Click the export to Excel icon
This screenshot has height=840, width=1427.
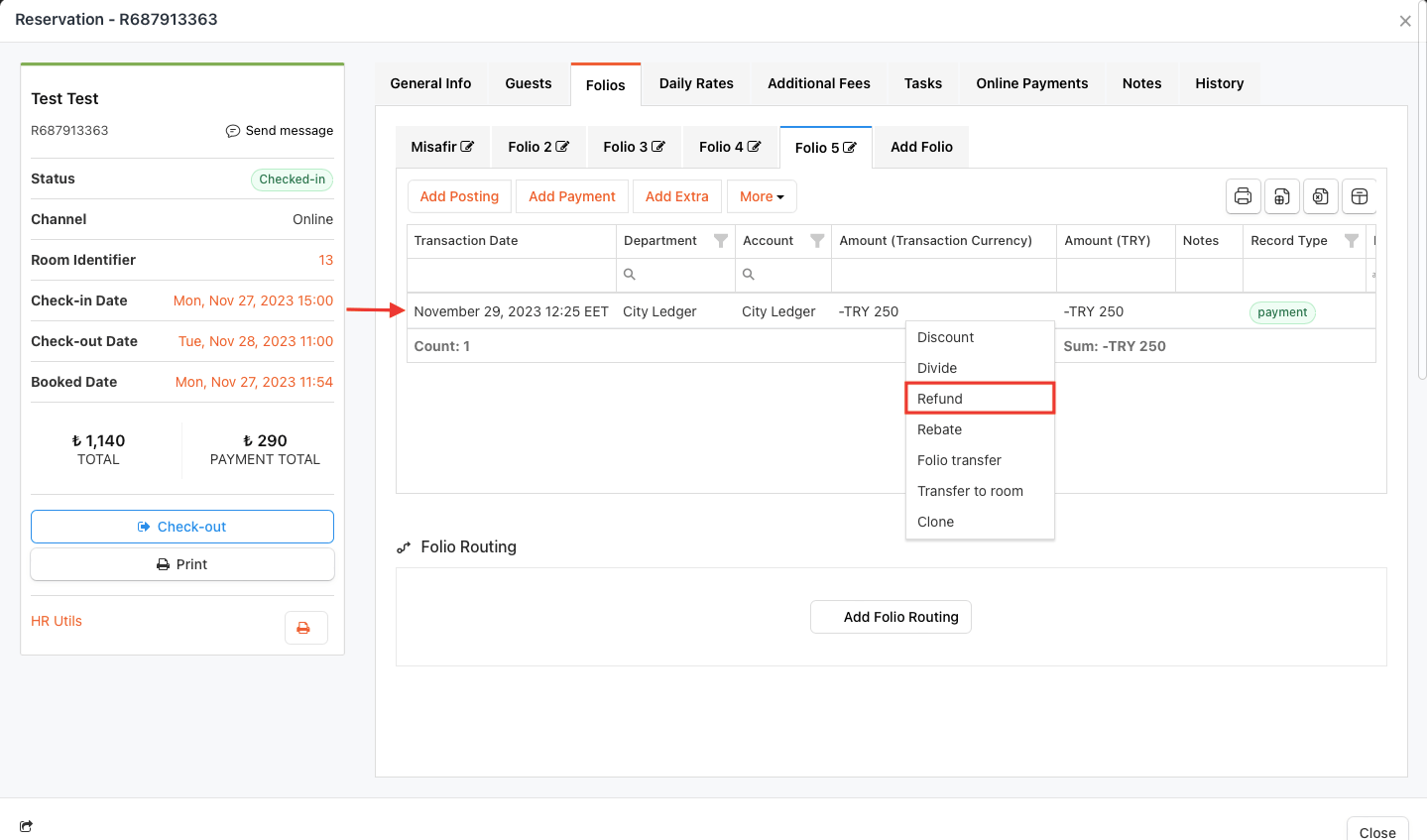(x=1320, y=196)
